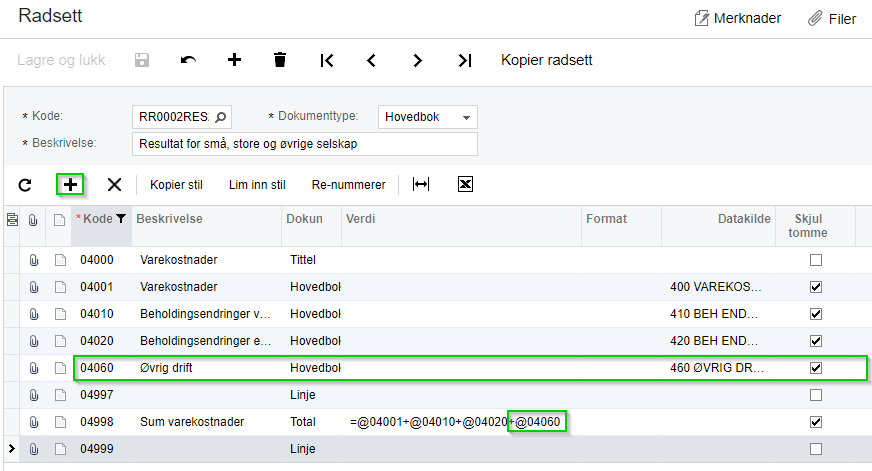Click the Filer paperclip icon

(815, 18)
